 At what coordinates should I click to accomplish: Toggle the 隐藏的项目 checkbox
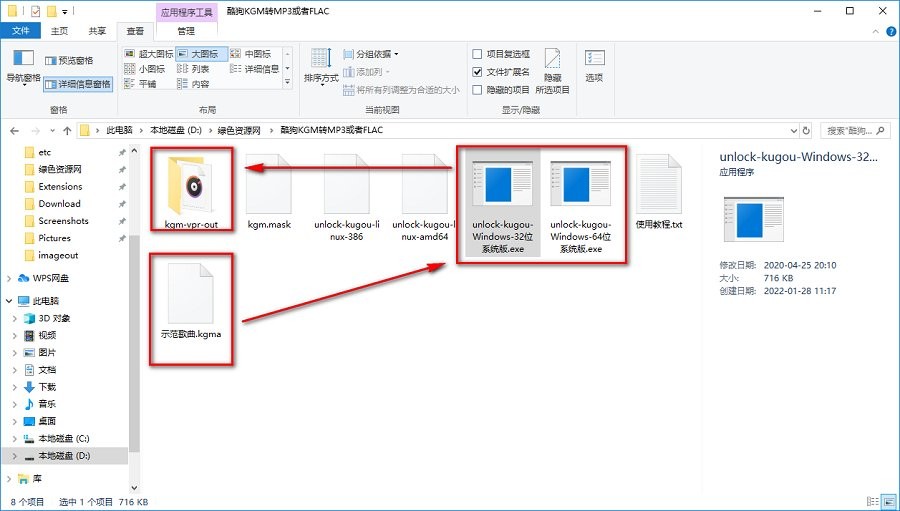(477, 90)
